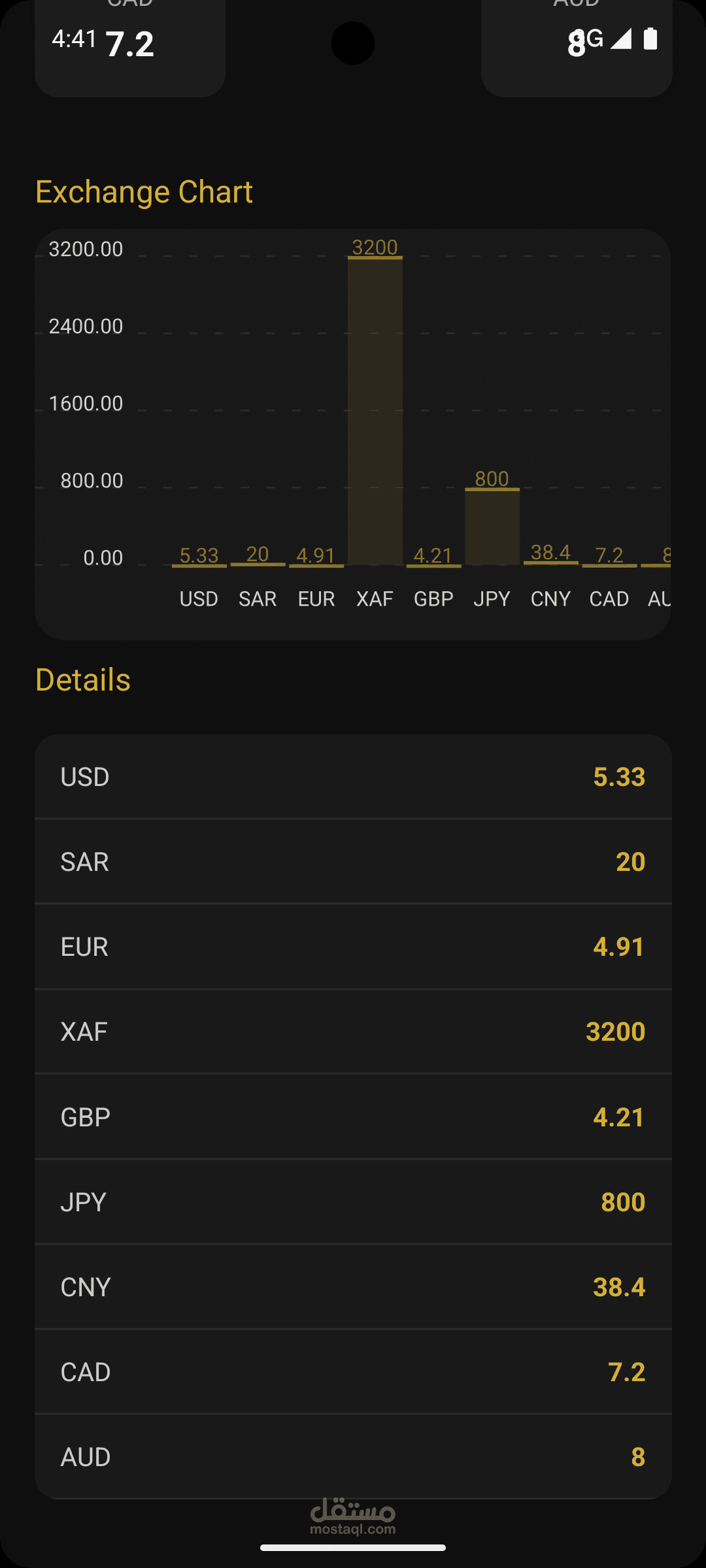Open the SAR row in Details
Screen dimensions: 706x1568
[353, 862]
